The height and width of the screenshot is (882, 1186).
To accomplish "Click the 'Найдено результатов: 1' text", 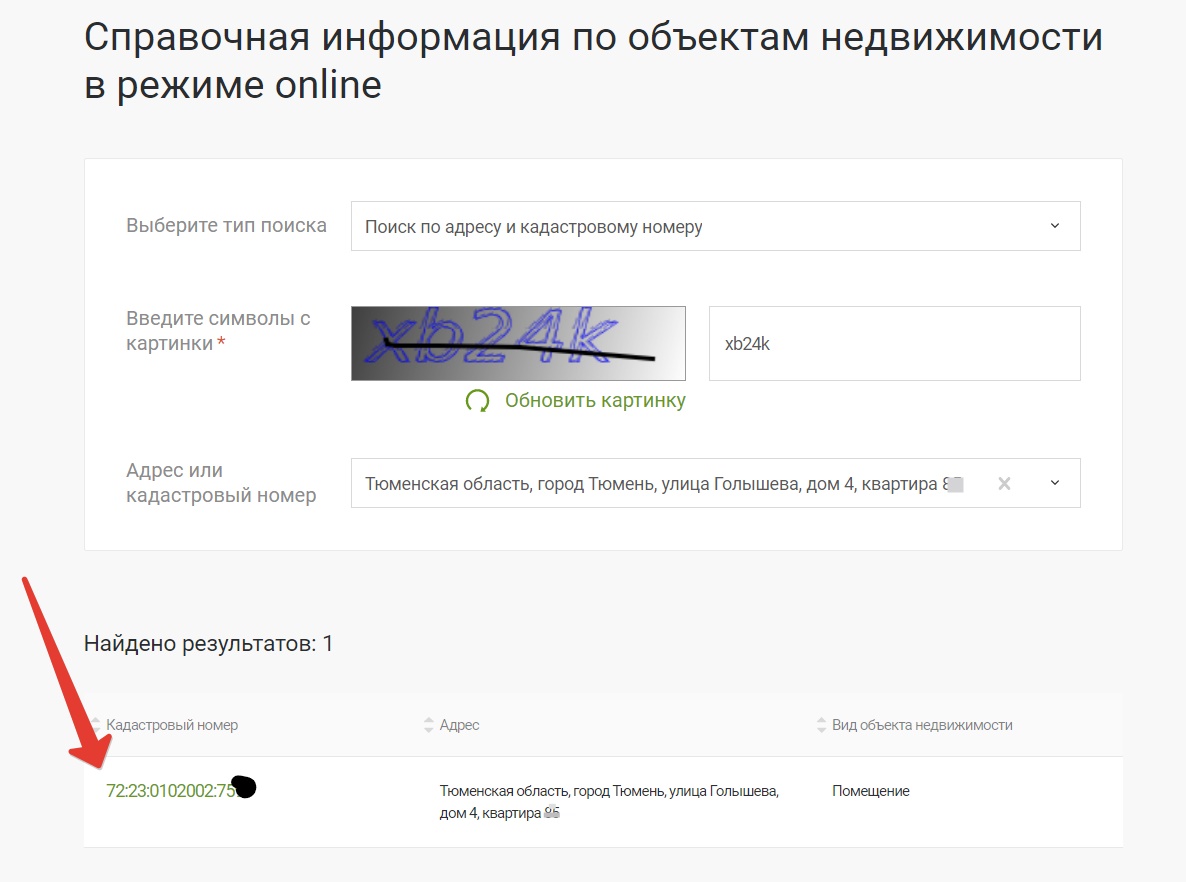I will [208, 644].
